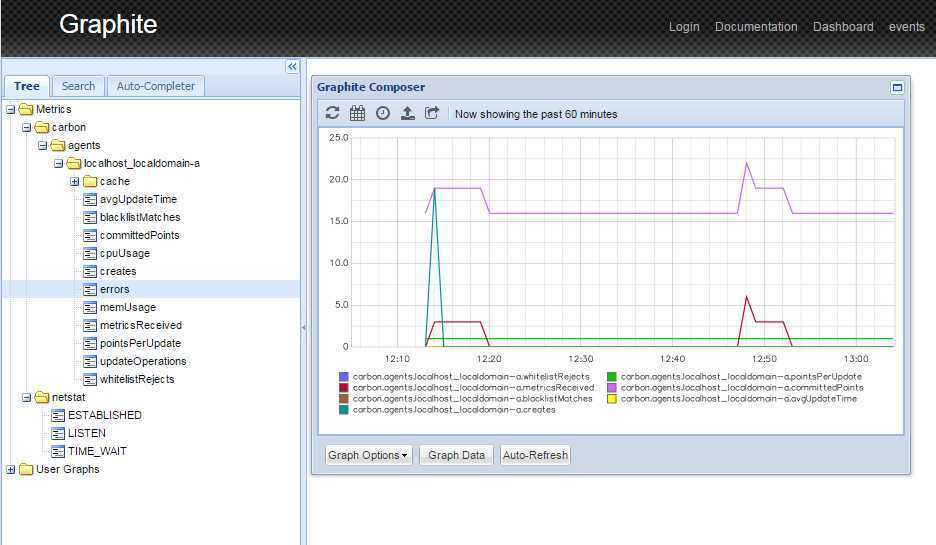Expand the cache tree node
The height and width of the screenshot is (545, 936).
pyautogui.click(x=75, y=181)
